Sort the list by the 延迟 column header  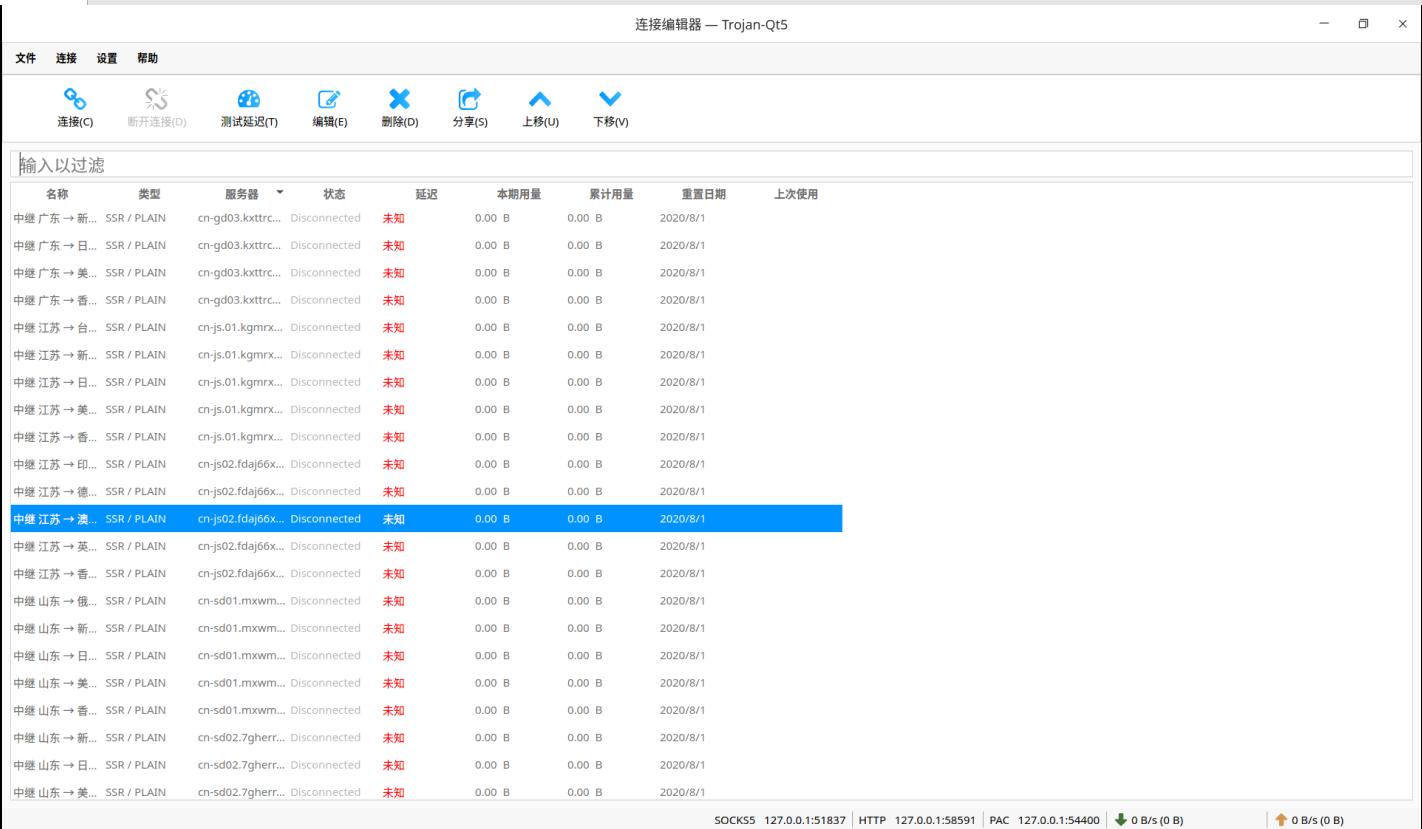click(426, 195)
